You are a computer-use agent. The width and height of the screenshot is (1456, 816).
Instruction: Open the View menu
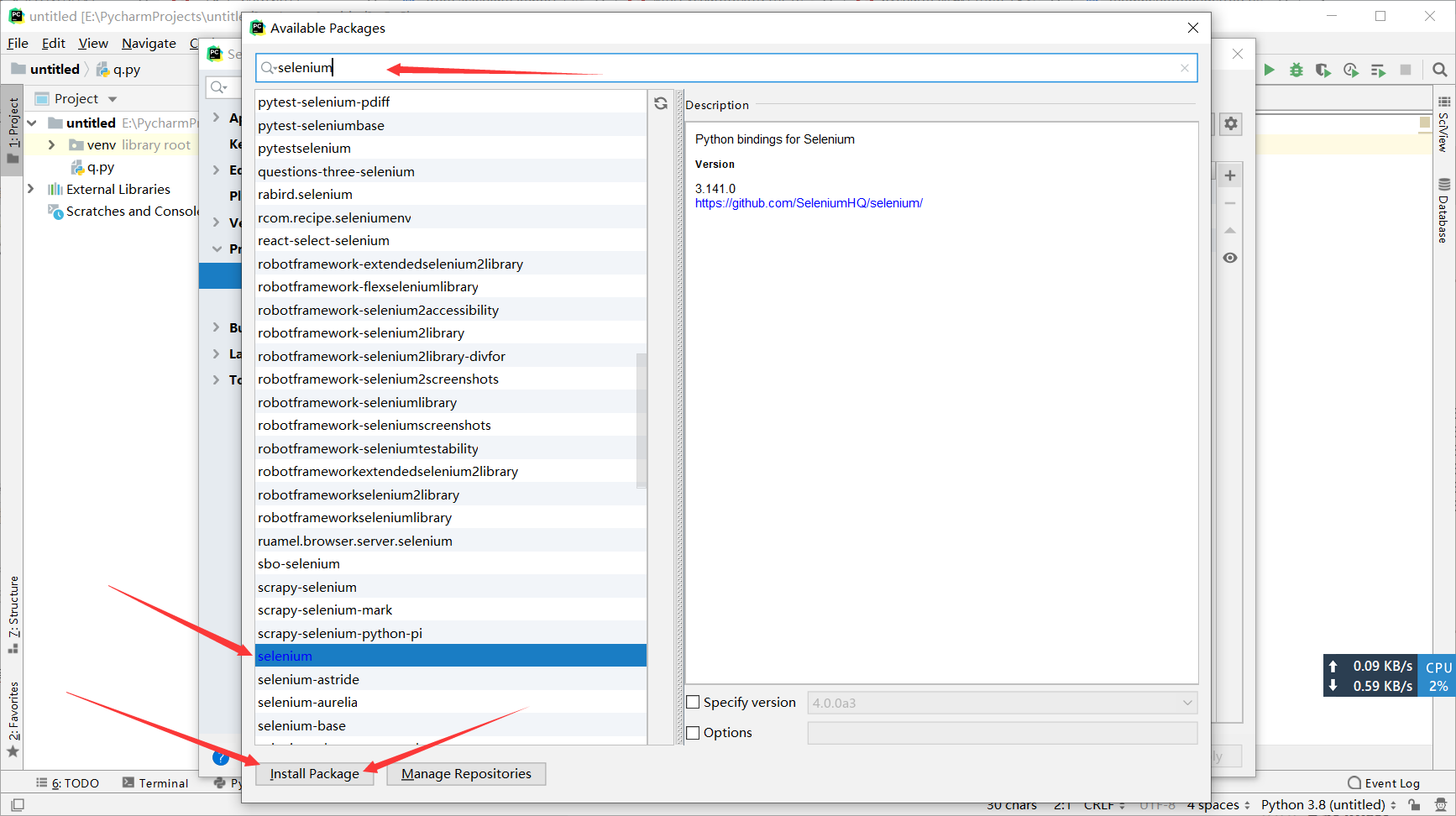93,43
